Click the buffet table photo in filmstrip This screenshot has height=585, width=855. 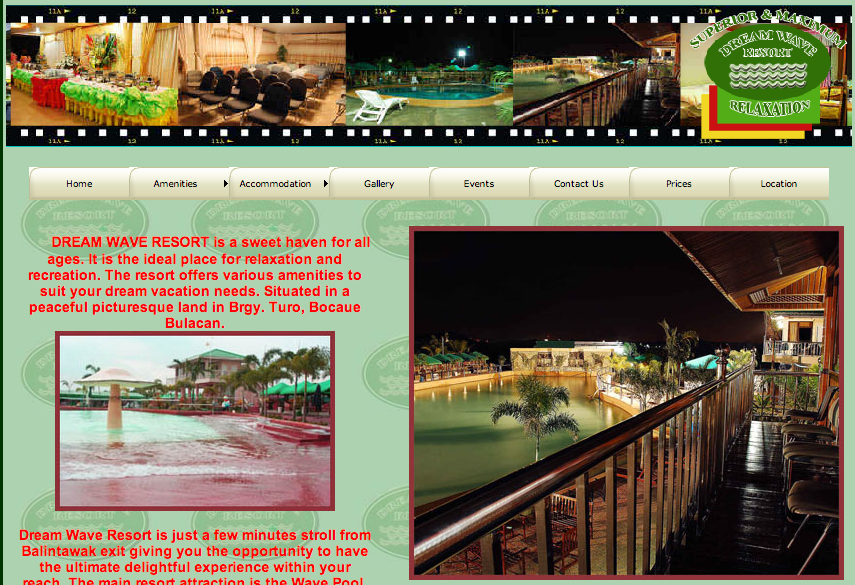[94, 74]
